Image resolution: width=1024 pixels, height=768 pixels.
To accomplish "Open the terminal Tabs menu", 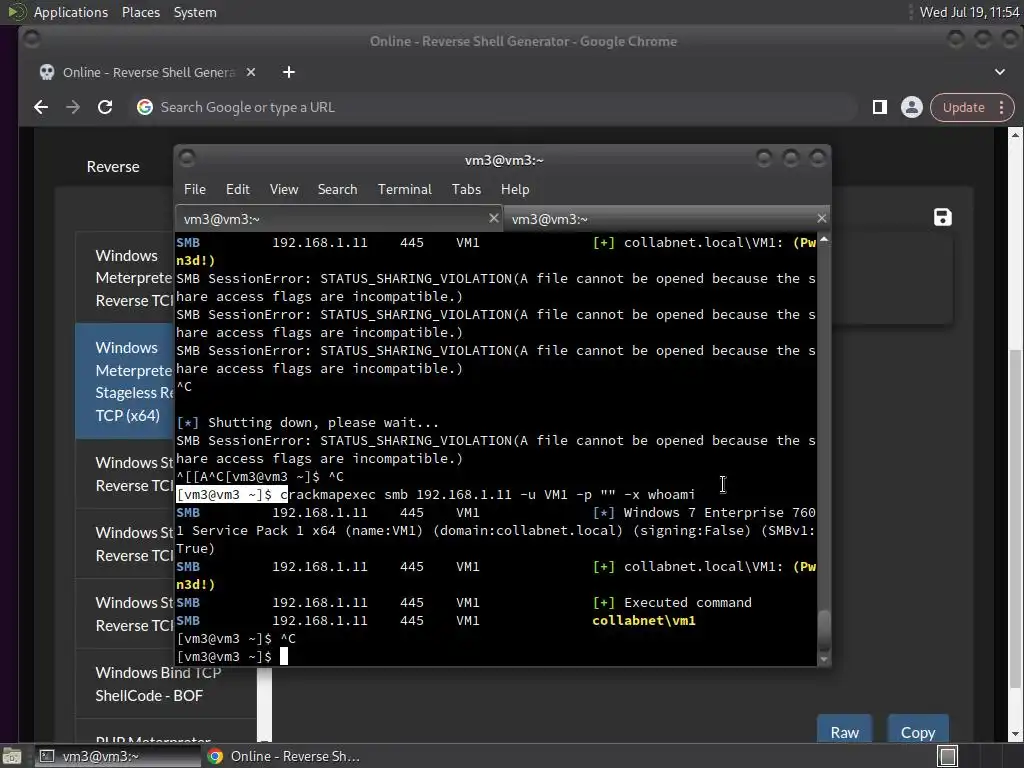I will point(466,189).
